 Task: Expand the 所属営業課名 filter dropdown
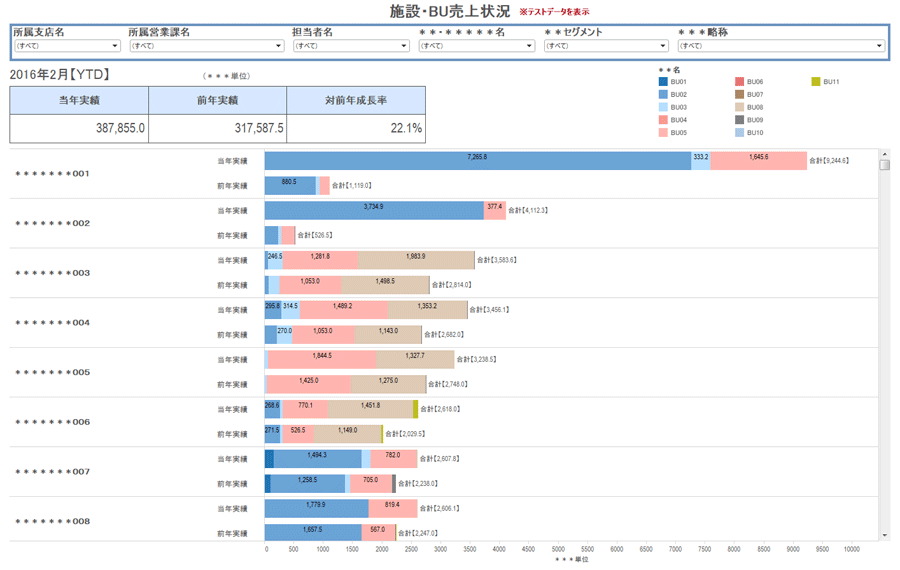click(206, 46)
